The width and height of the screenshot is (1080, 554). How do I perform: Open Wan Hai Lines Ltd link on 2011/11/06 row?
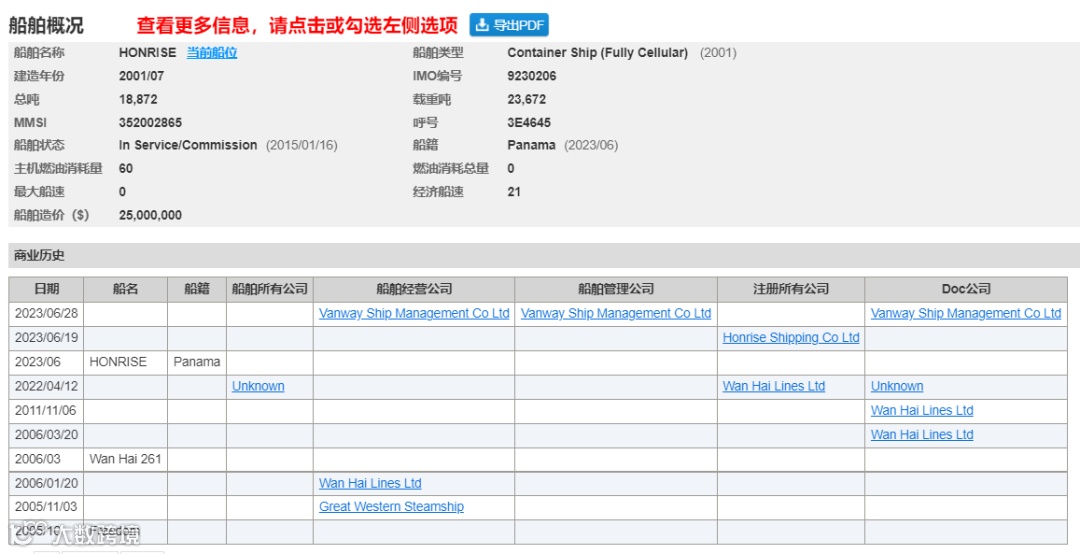tap(922, 411)
